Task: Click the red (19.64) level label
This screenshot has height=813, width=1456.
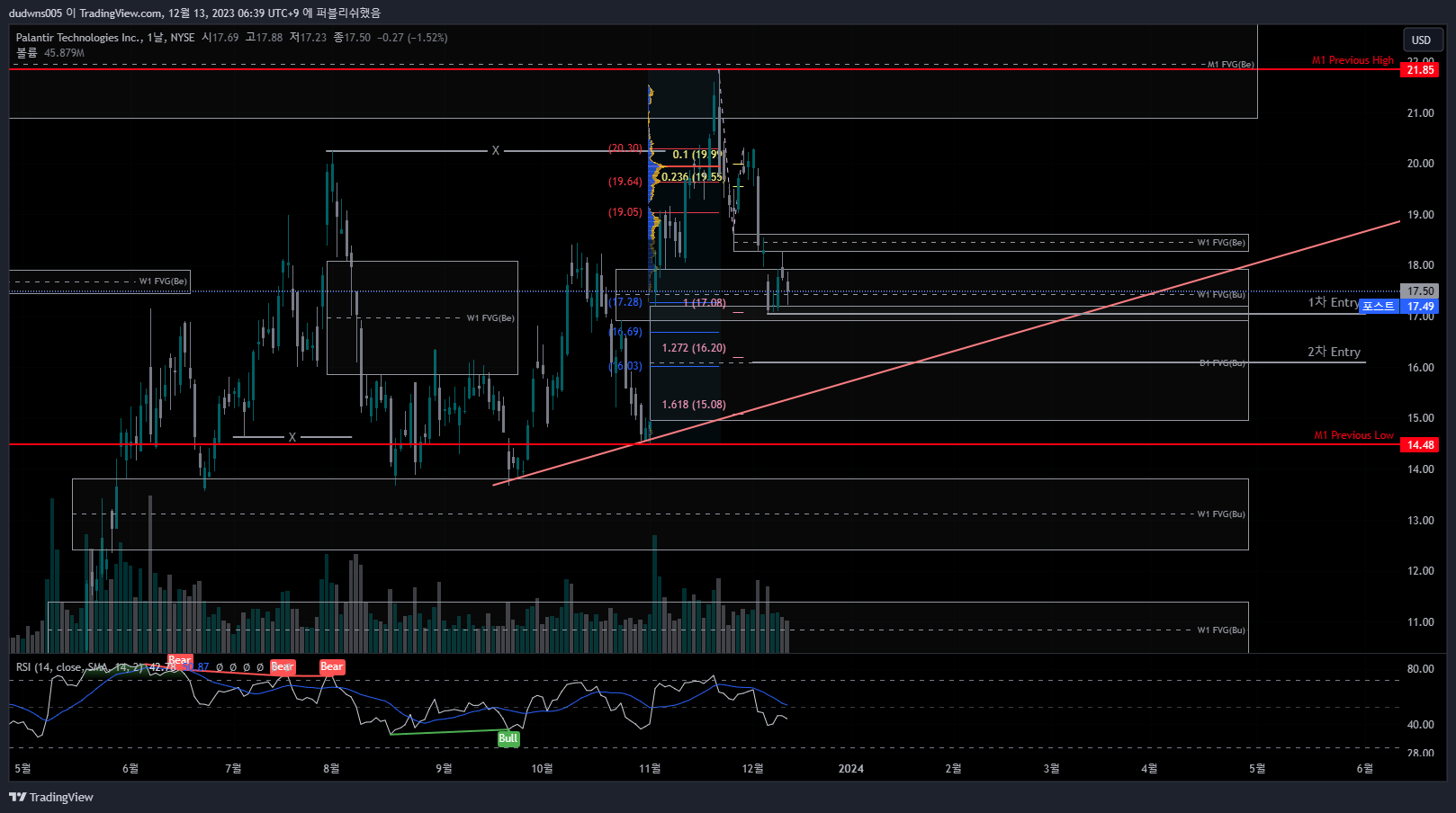Action: [625, 182]
